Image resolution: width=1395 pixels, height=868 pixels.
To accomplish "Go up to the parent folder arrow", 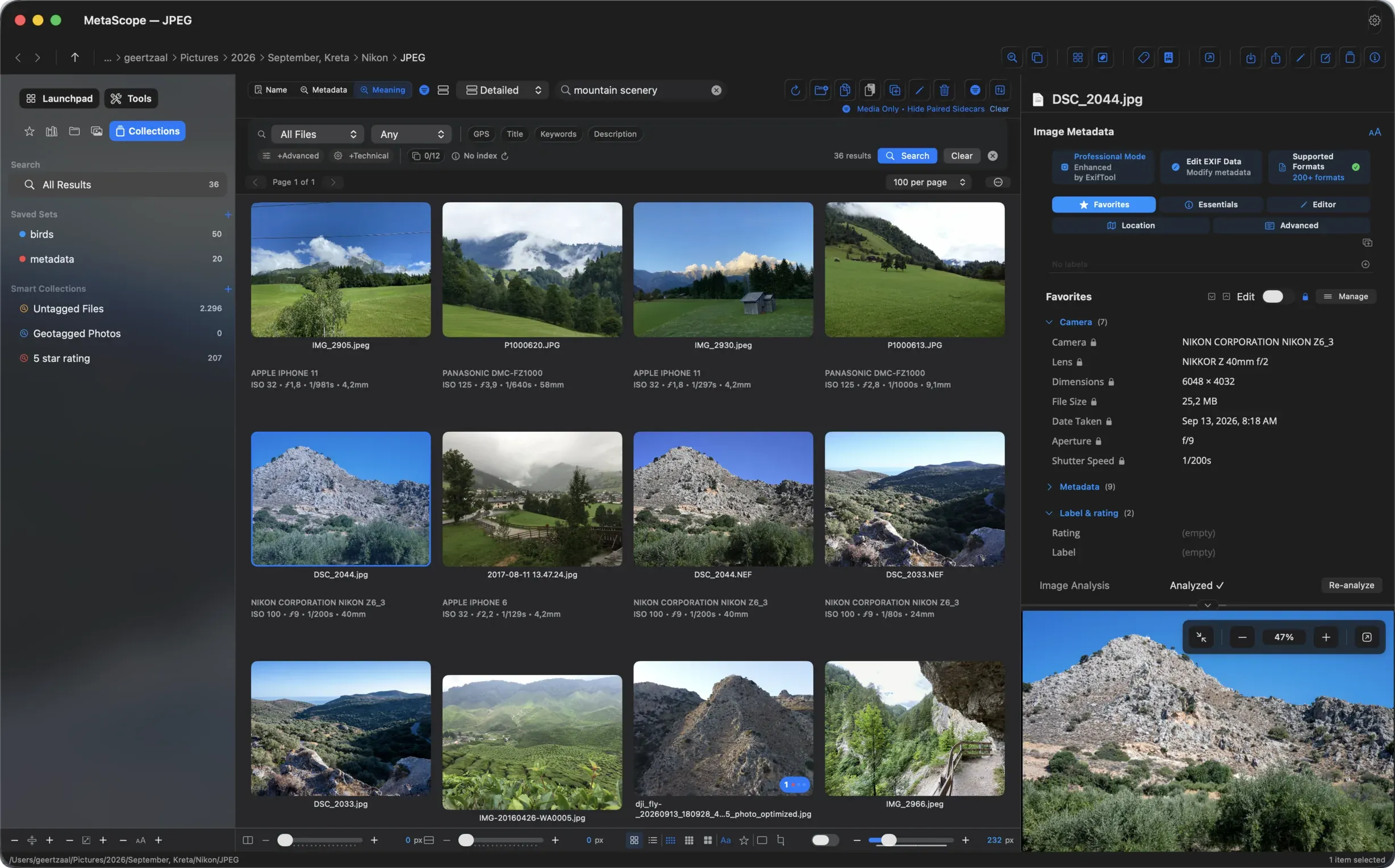I will (74, 57).
